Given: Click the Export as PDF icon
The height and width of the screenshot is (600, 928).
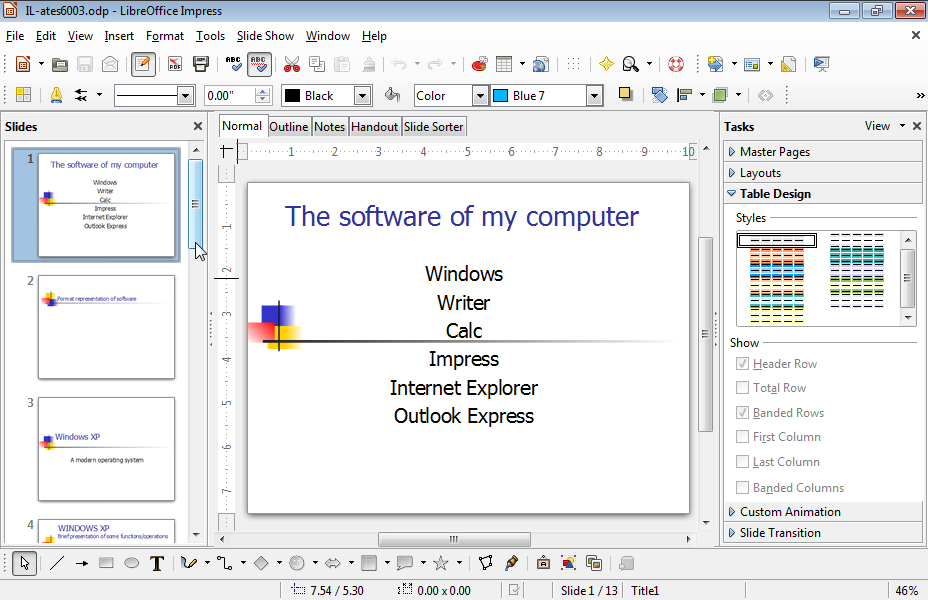Looking at the screenshot, I should click(175, 64).
